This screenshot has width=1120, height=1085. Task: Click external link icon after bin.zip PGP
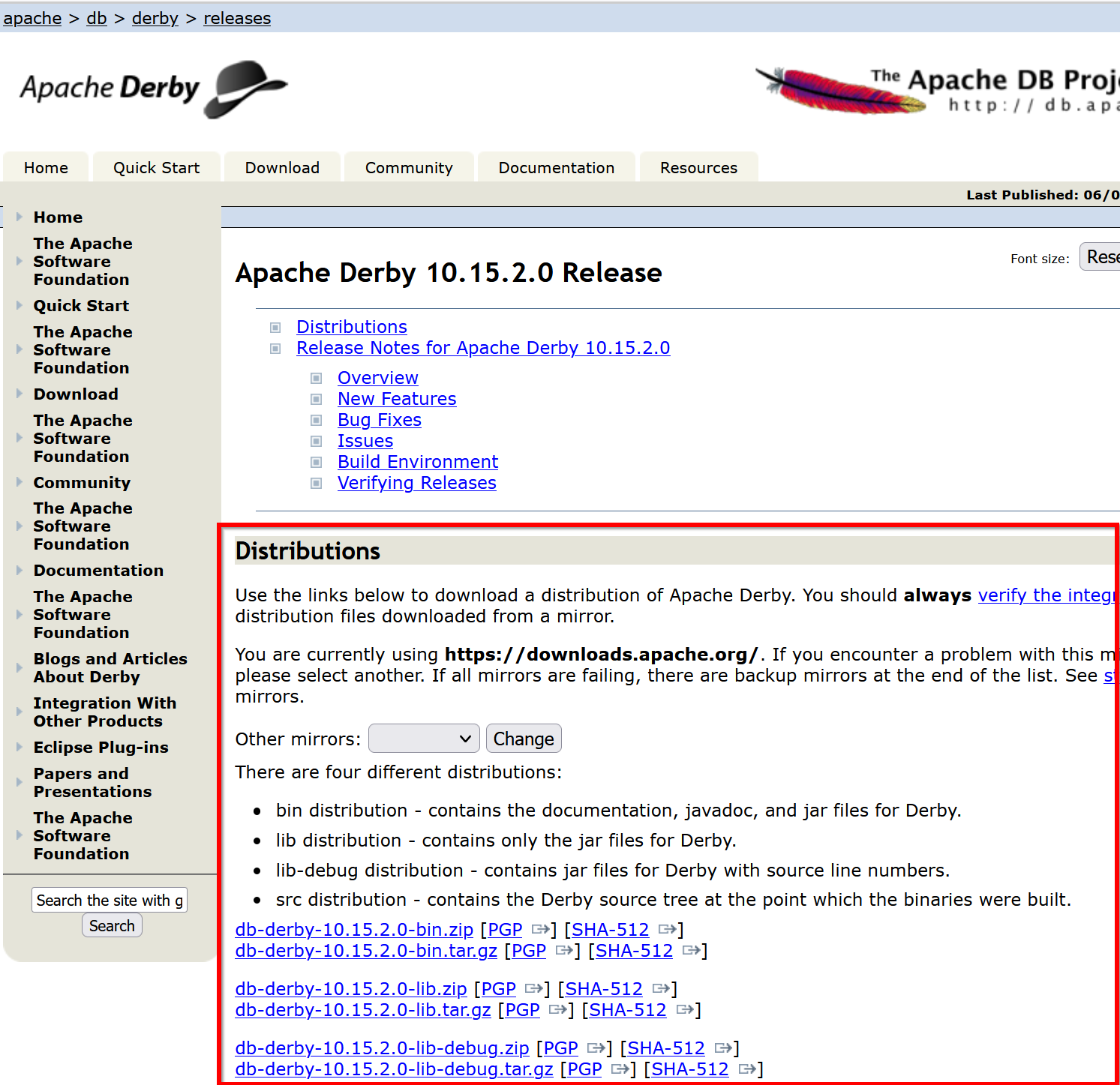539,930
